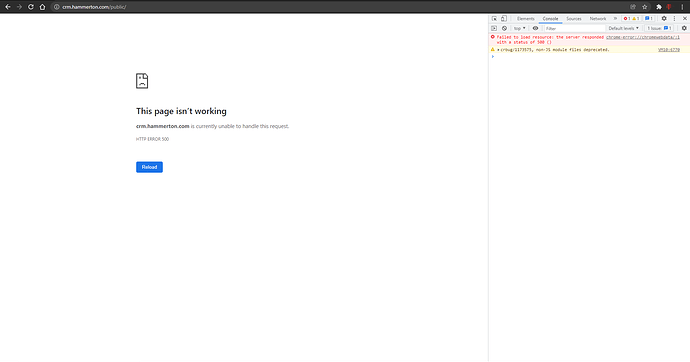Bookmark this page with the star icon
This screenshot has width=690, height=362.
645,7
